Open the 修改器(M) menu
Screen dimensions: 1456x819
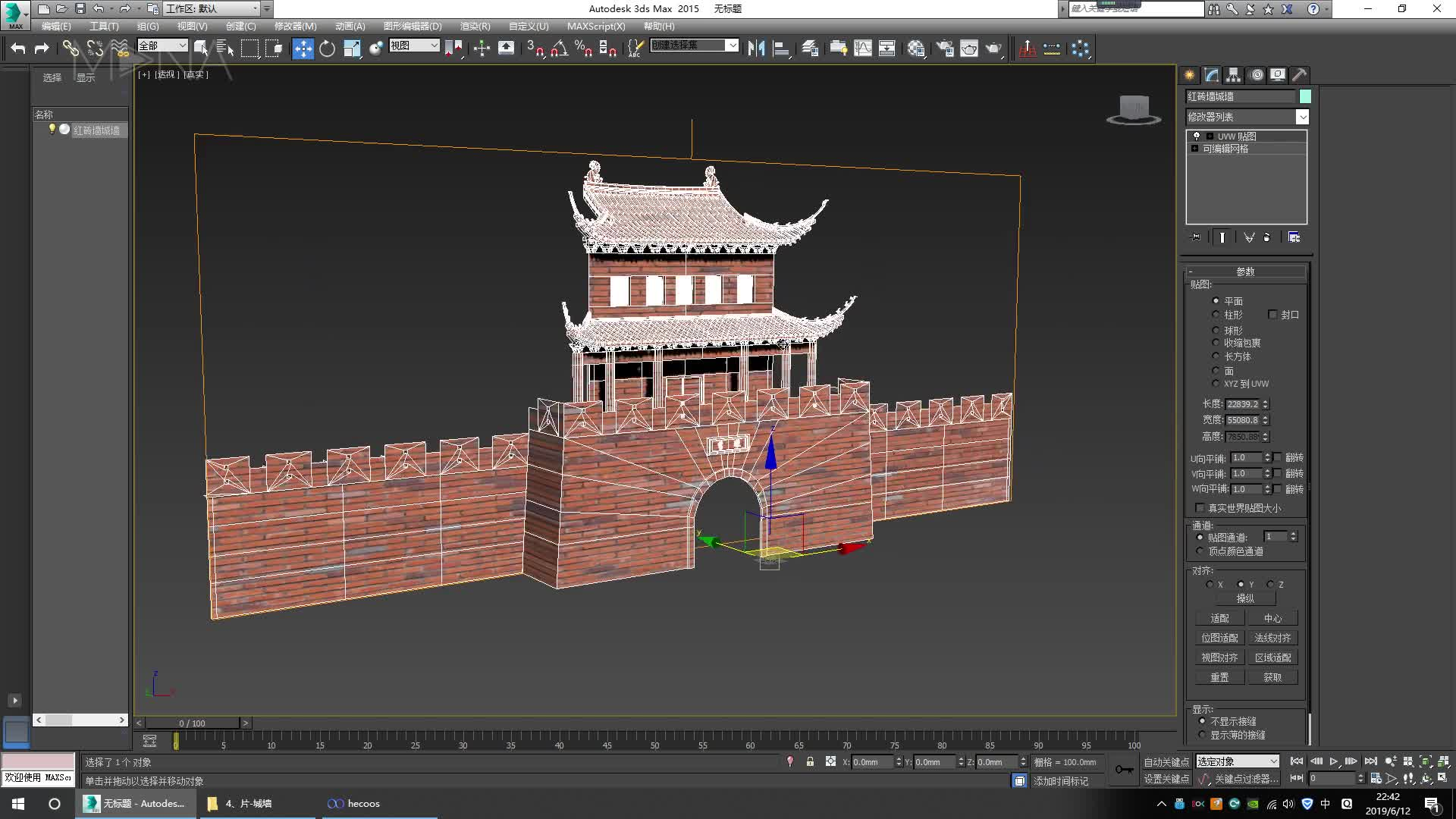pos(295,26)
